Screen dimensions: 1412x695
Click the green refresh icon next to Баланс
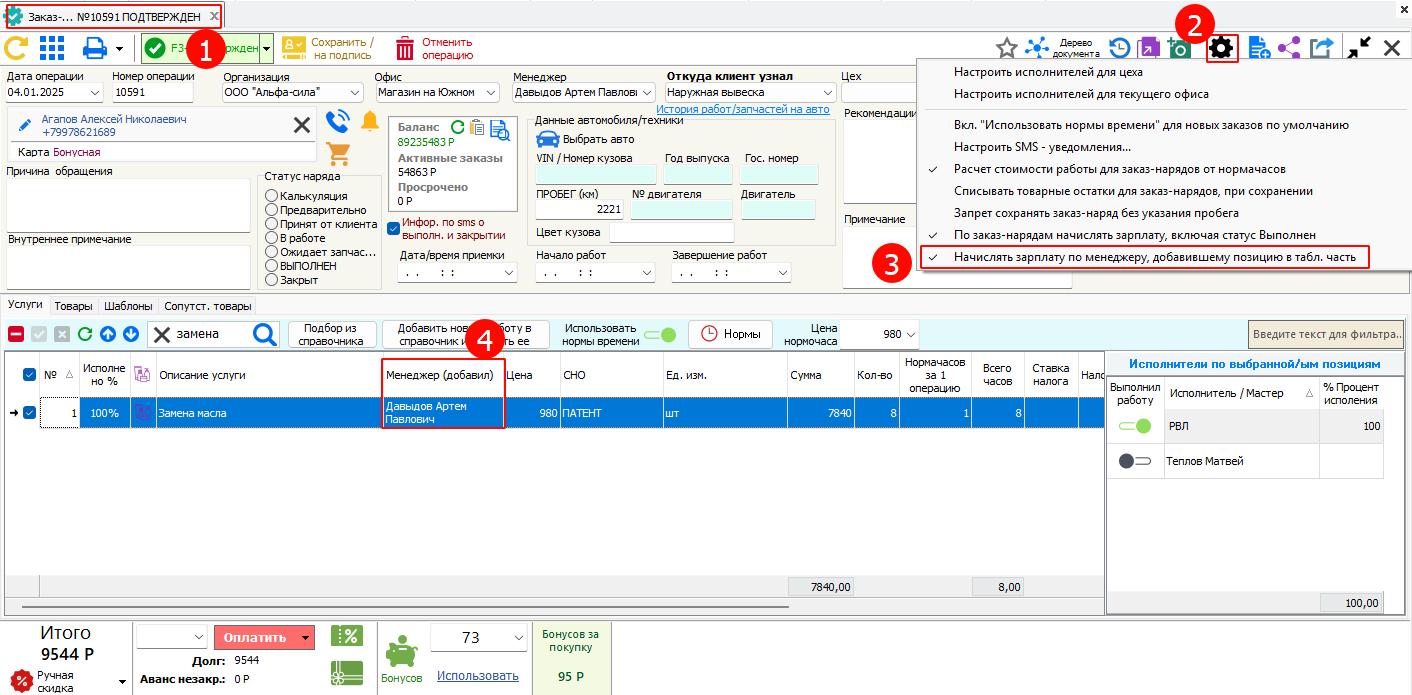(x=458, y=127)
